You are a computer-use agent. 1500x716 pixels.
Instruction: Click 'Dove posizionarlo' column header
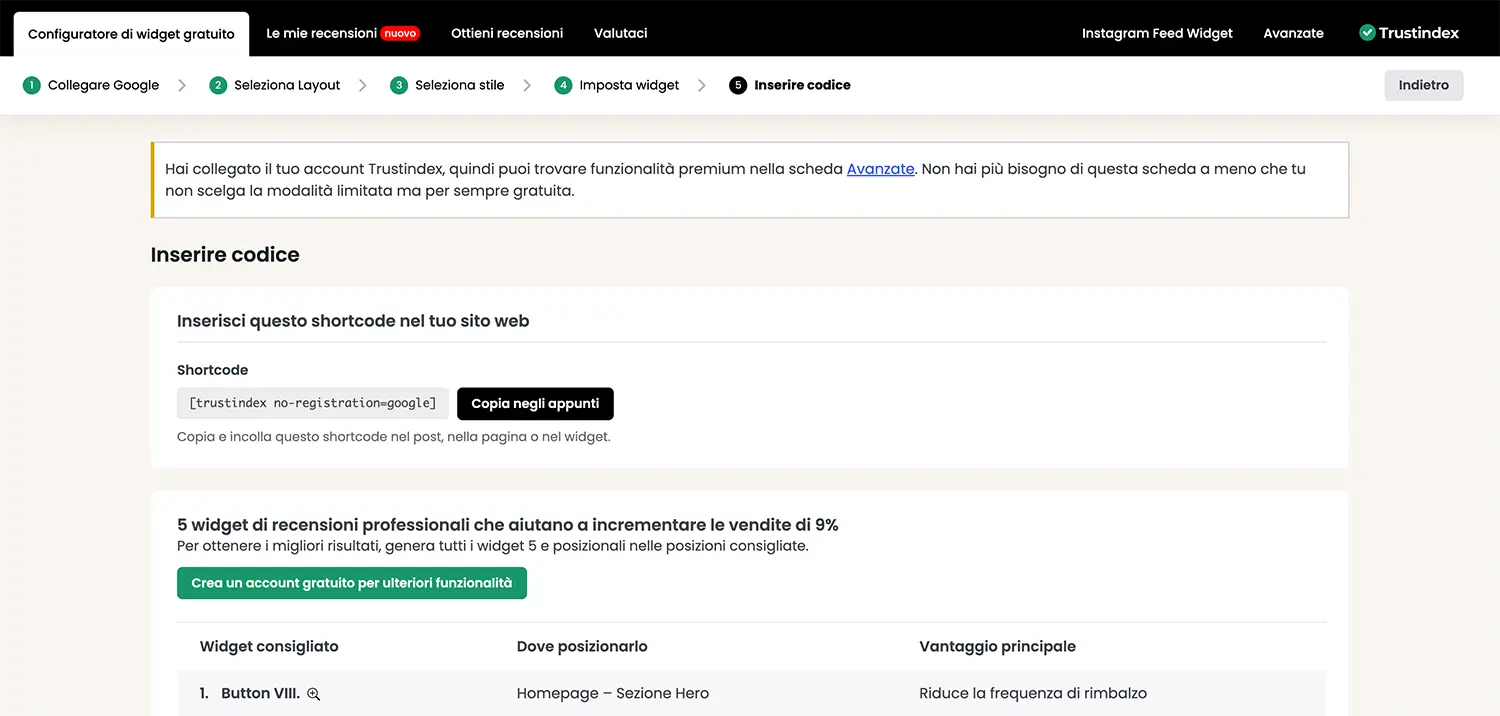pyautogui.click(x=582, y=646)
